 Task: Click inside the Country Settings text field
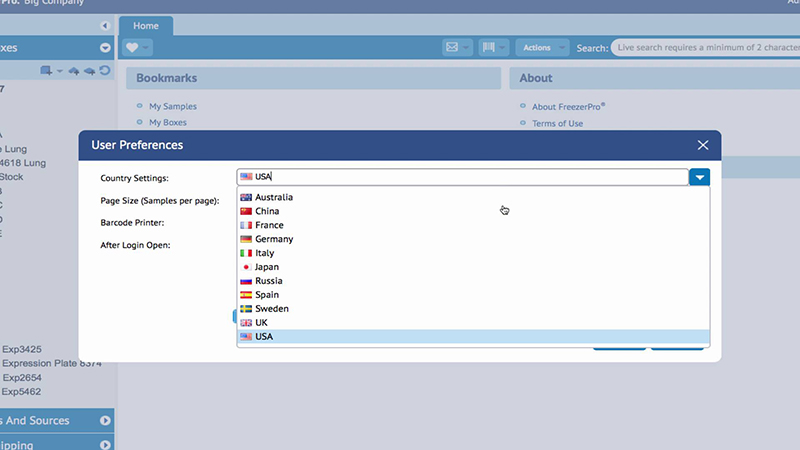pyautogui.click(x=460, y=177)
